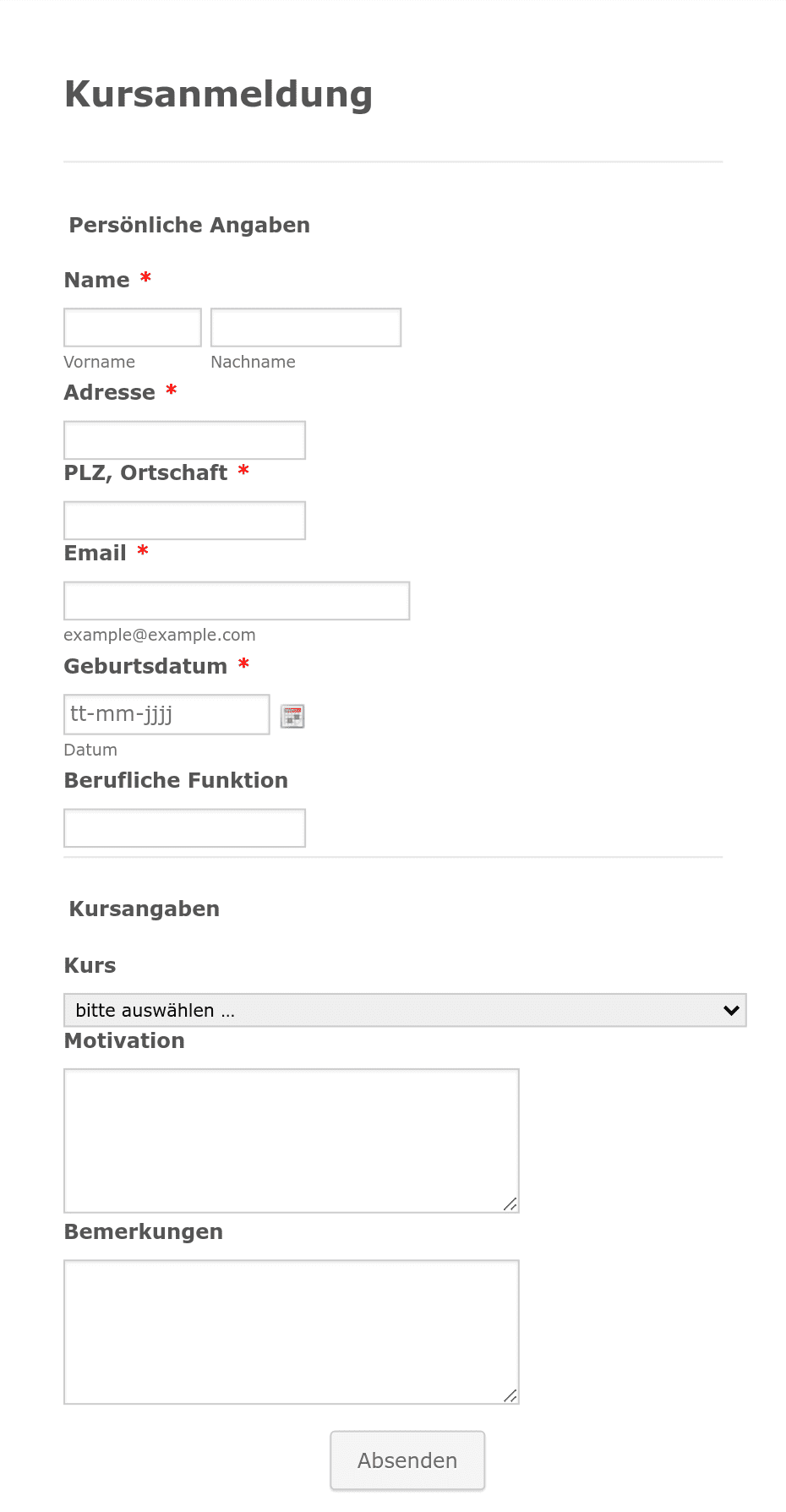Image resolution: width=786 pixels, height=1512 pixels.
Task: Click the Kursangaben section heading
Action: point(145,909)
